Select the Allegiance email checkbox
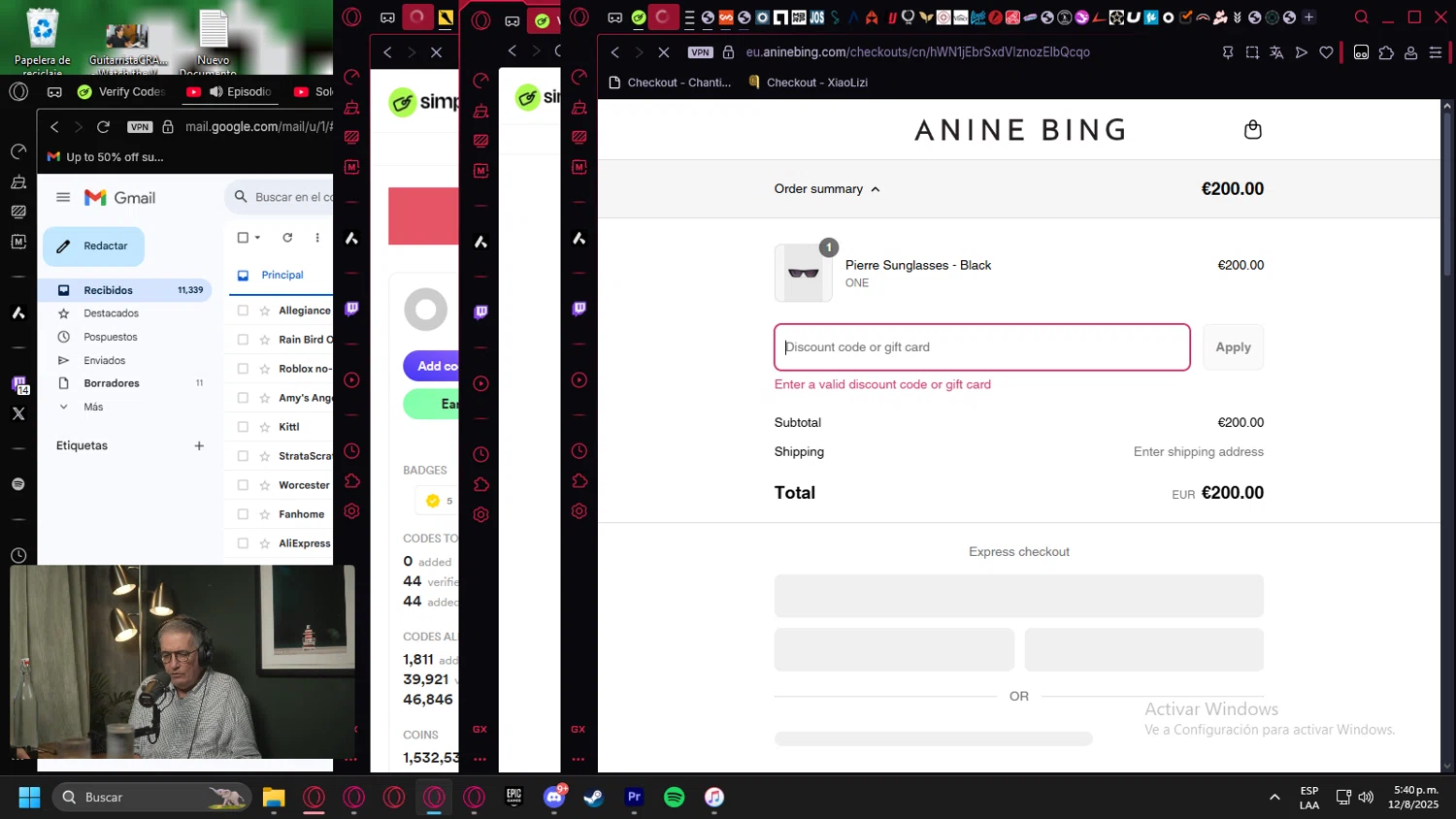Image resolution: width=1456 pixels, height=819 pixels. (x=243, y=311)
